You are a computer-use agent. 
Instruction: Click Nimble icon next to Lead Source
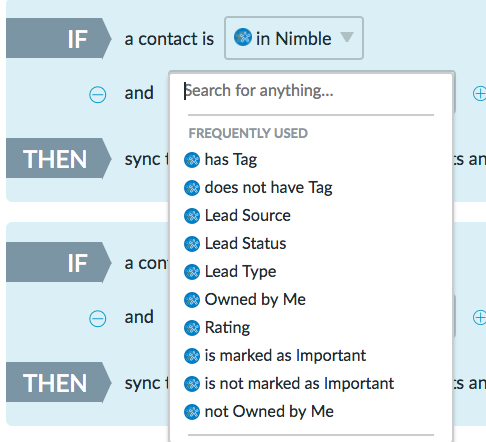point(192,216)
